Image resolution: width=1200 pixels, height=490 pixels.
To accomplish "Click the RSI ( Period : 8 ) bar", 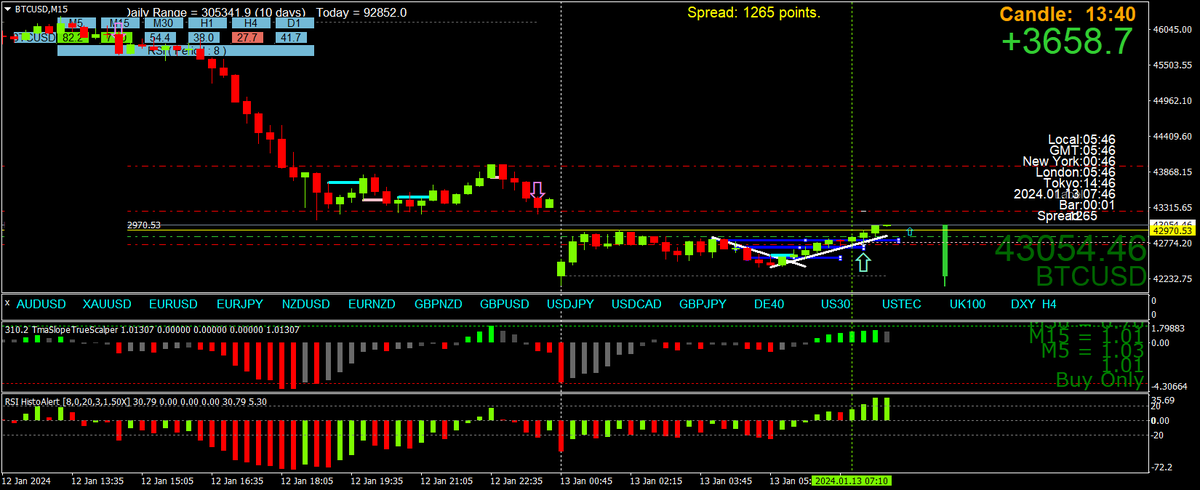I will click(186, 50).
